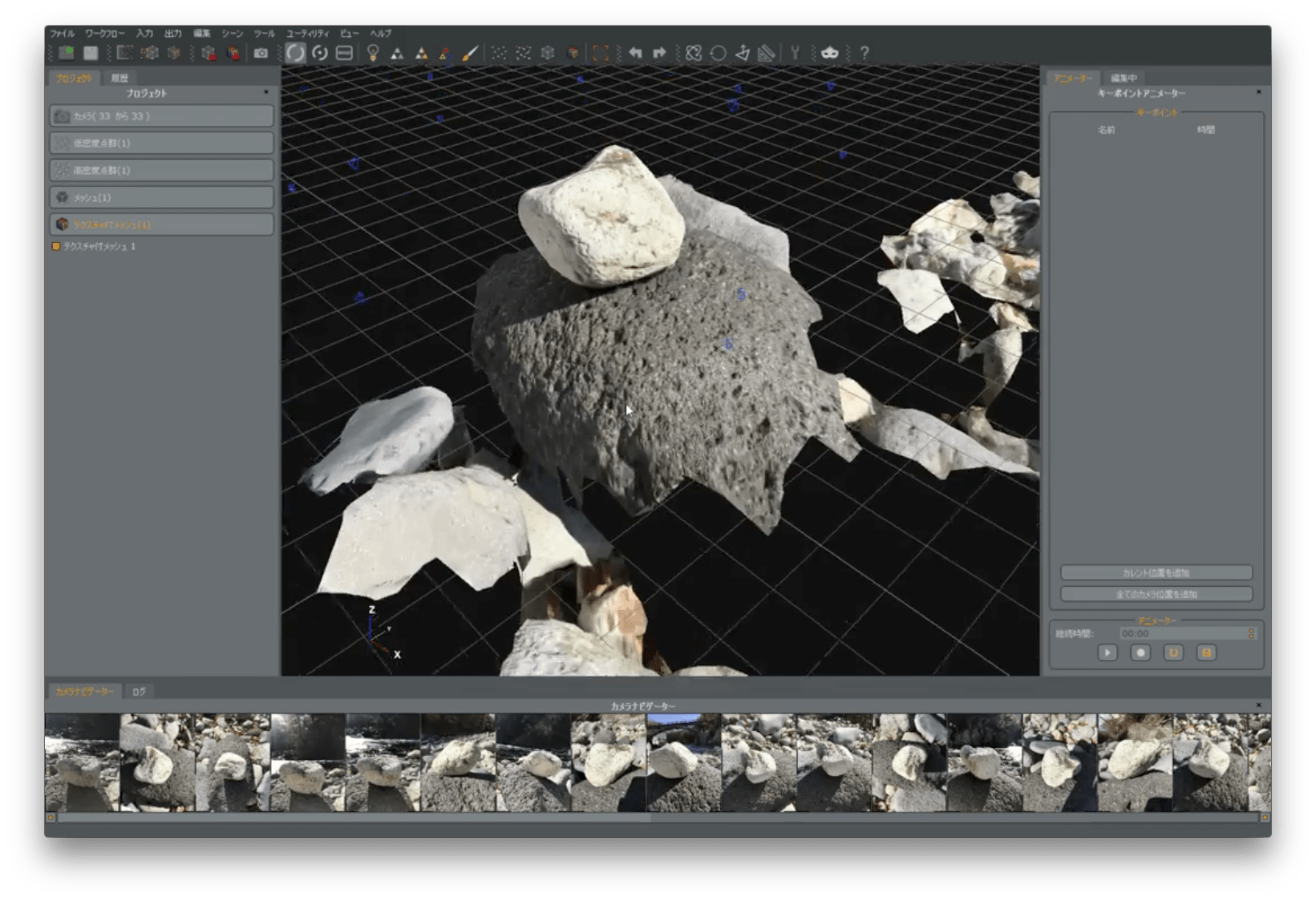The image size is (1316, 901).
Task: Open the wrench settings icon
Action: pos(795,53)
